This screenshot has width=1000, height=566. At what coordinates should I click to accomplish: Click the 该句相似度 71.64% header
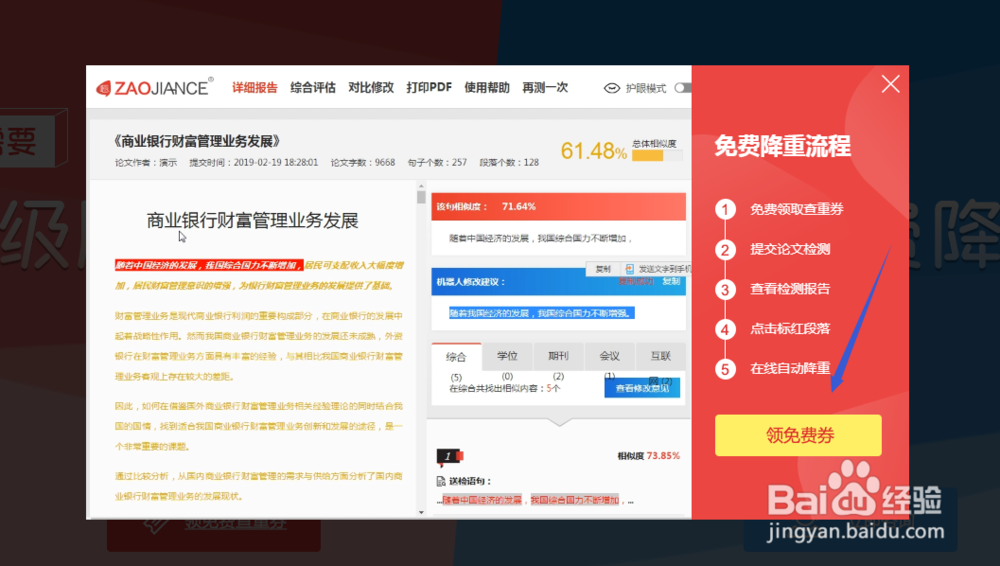[558, 207]
